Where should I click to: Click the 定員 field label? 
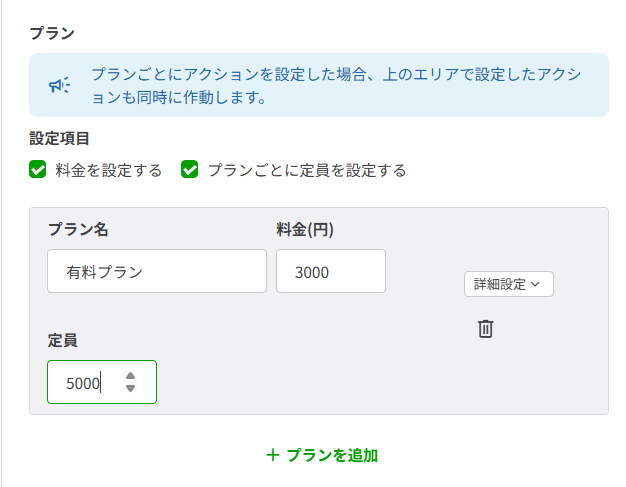(x=62, y=340)
